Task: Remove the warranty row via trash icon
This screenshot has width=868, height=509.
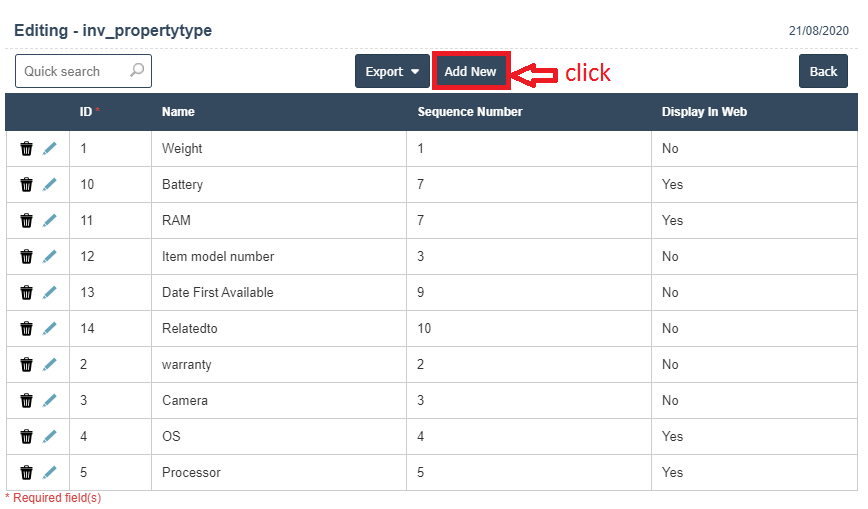Action: (x=27, y=365)
